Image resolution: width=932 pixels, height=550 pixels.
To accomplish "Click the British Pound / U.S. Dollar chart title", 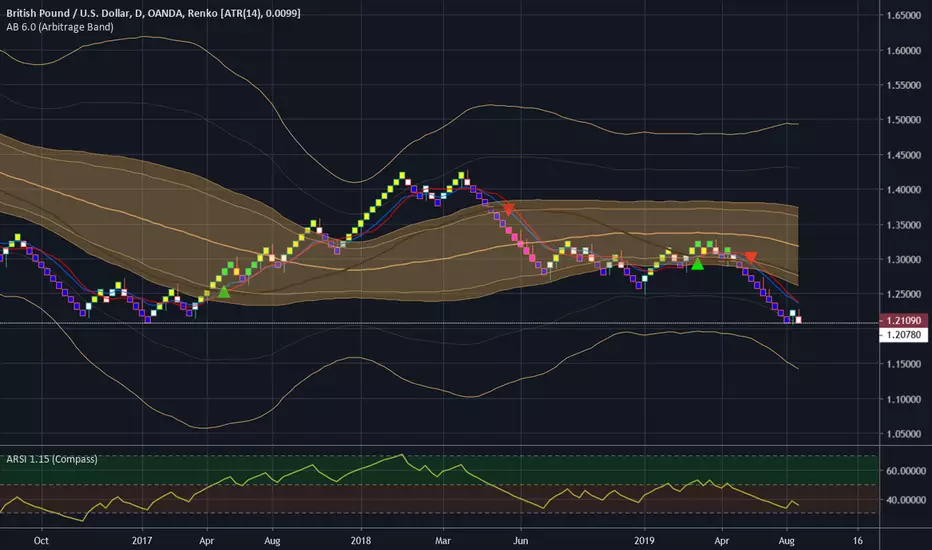I will pyautogui.click(x=153, y=12).
